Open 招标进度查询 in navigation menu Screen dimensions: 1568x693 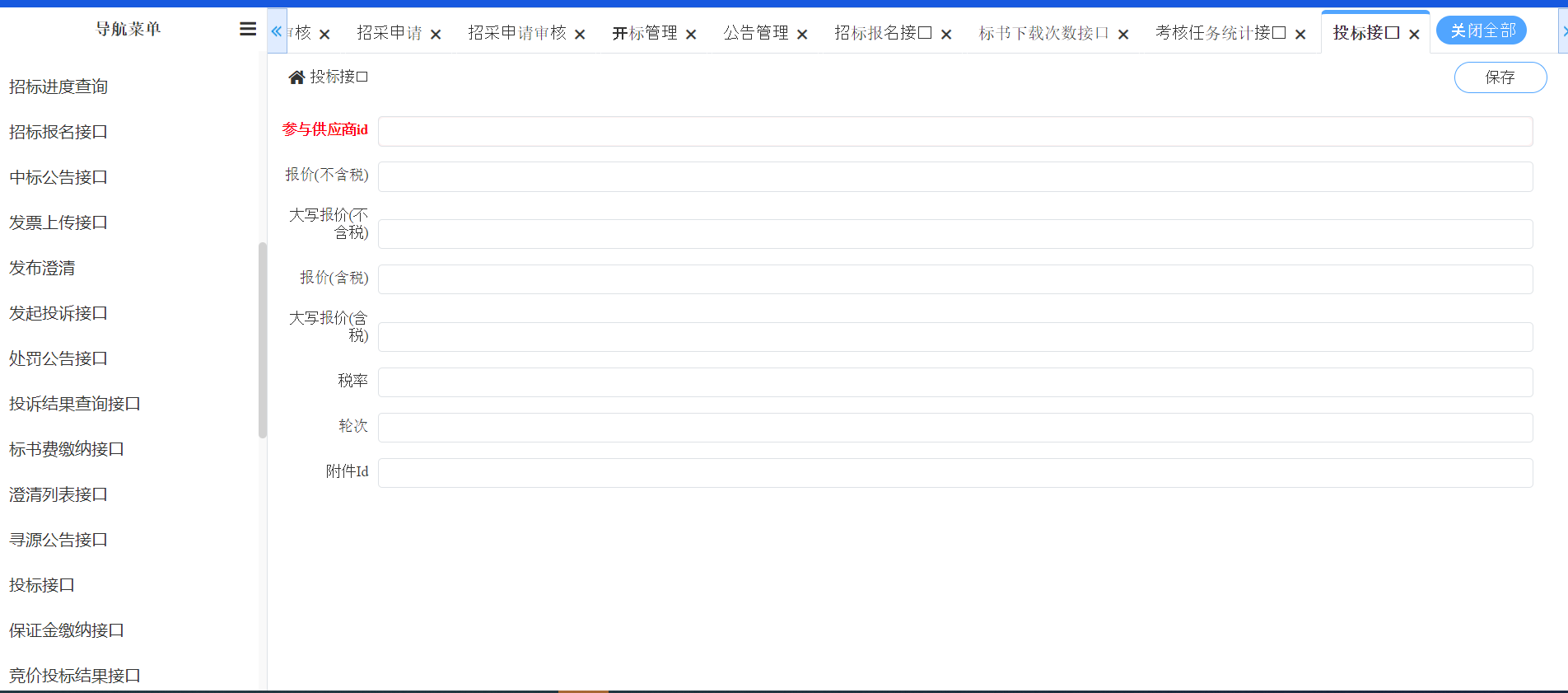click(x=58, y=87)
